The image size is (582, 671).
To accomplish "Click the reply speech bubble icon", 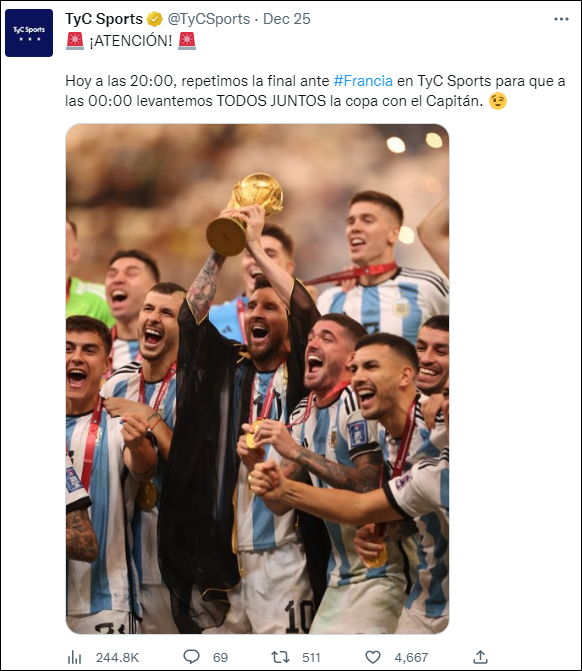I will 191,656.
